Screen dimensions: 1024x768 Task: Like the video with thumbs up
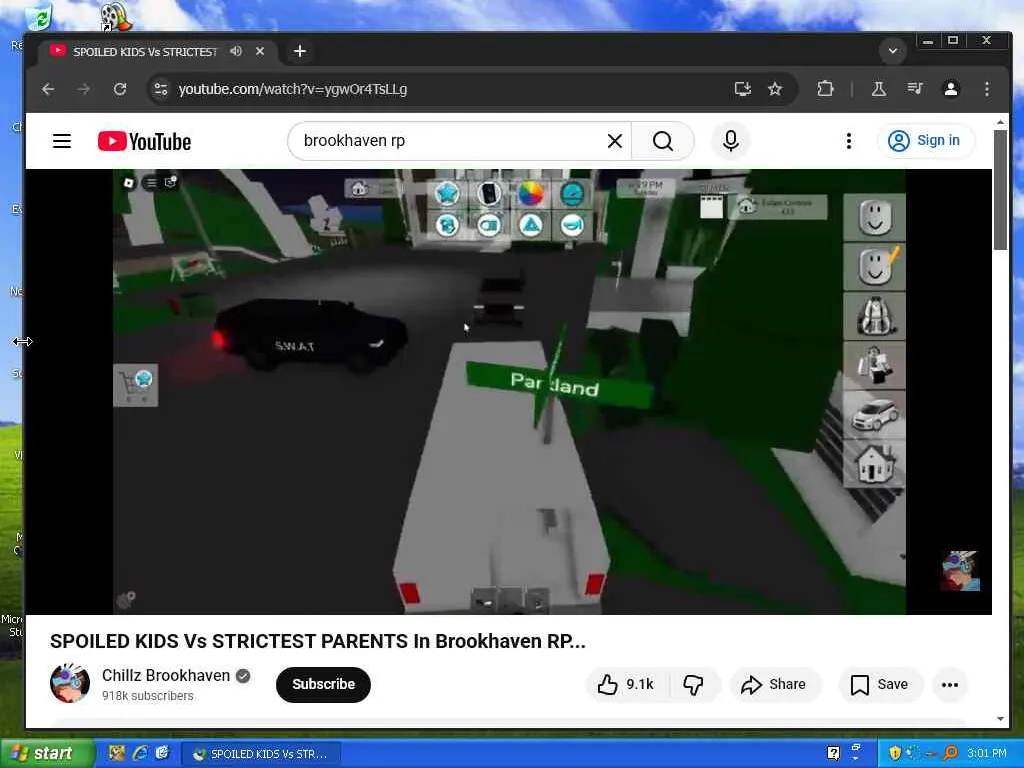(625, 684)
